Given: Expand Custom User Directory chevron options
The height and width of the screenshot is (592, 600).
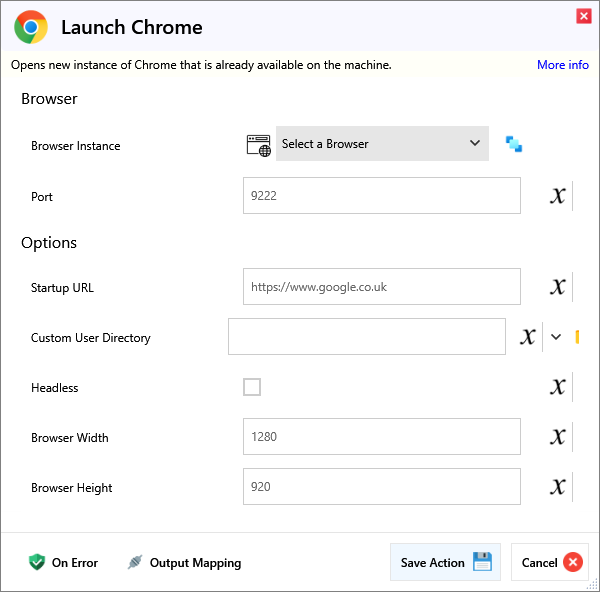Looking at the screenshot, I should click(556, 337).
